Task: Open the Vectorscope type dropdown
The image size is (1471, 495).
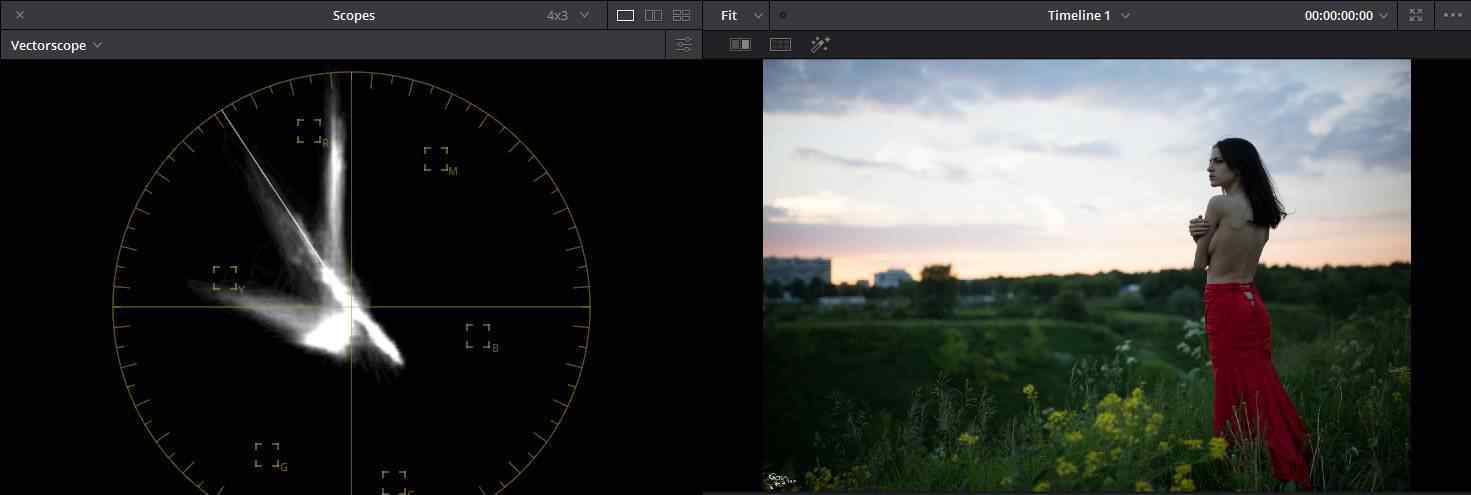Action: point(56,45)
